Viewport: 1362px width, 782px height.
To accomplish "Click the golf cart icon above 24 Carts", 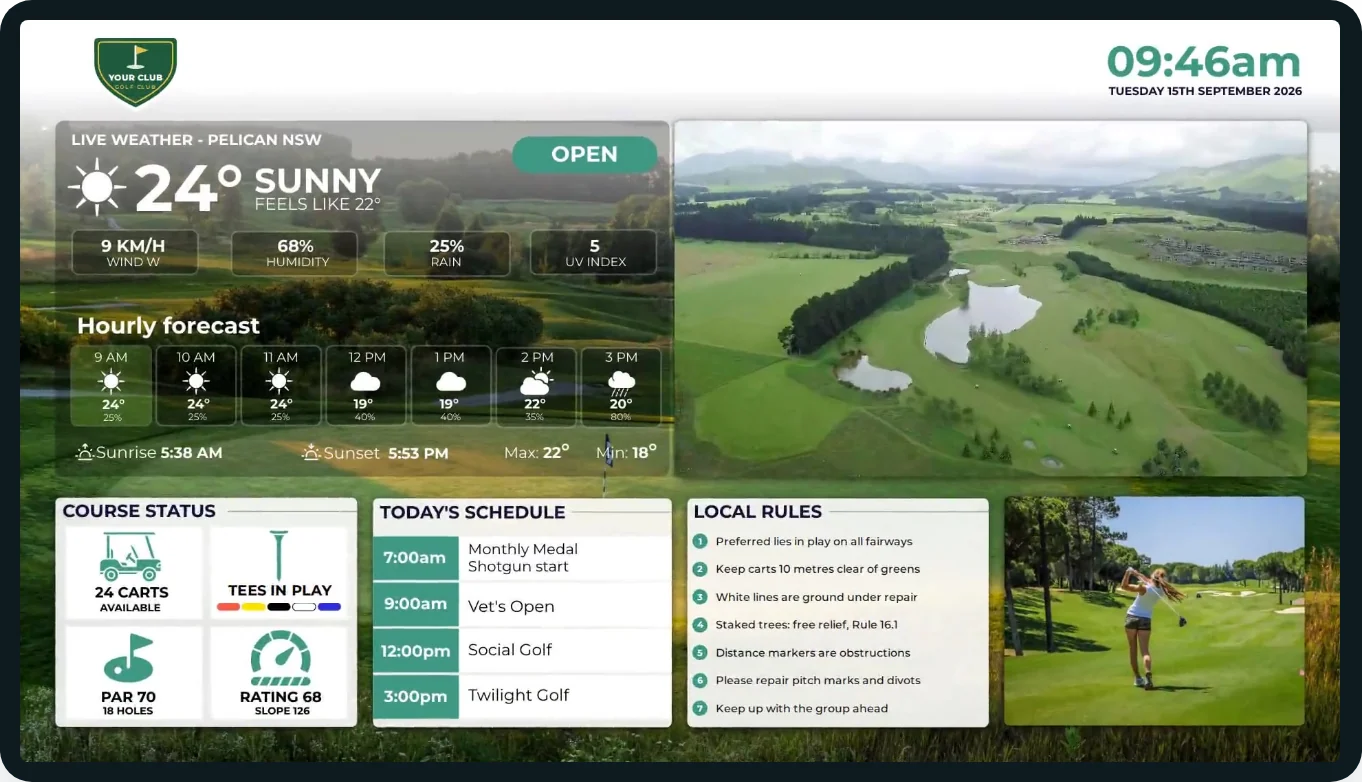I will tap(130, 556).
